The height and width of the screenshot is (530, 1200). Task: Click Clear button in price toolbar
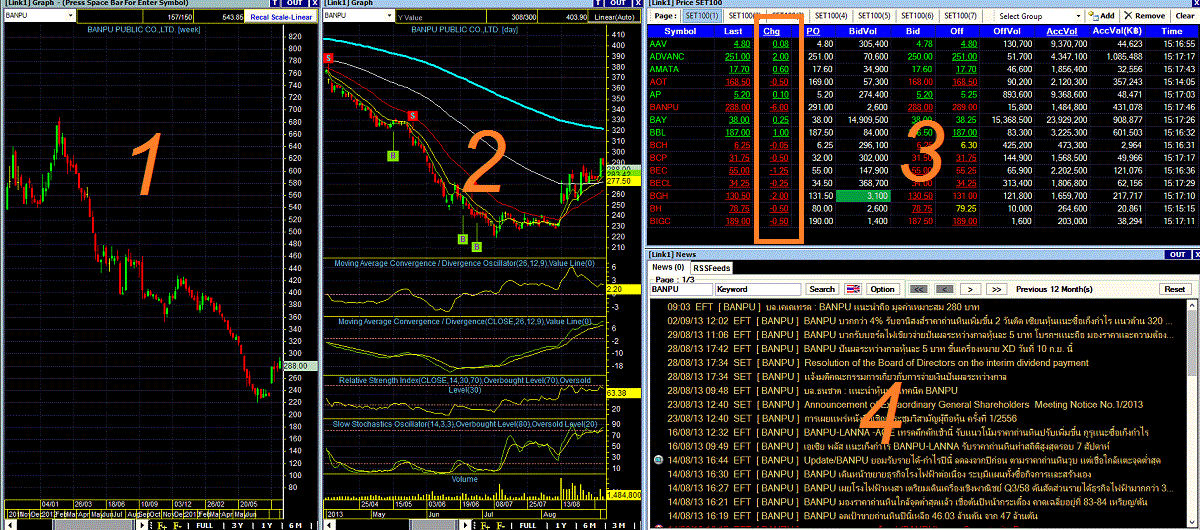click(1184, 16)
